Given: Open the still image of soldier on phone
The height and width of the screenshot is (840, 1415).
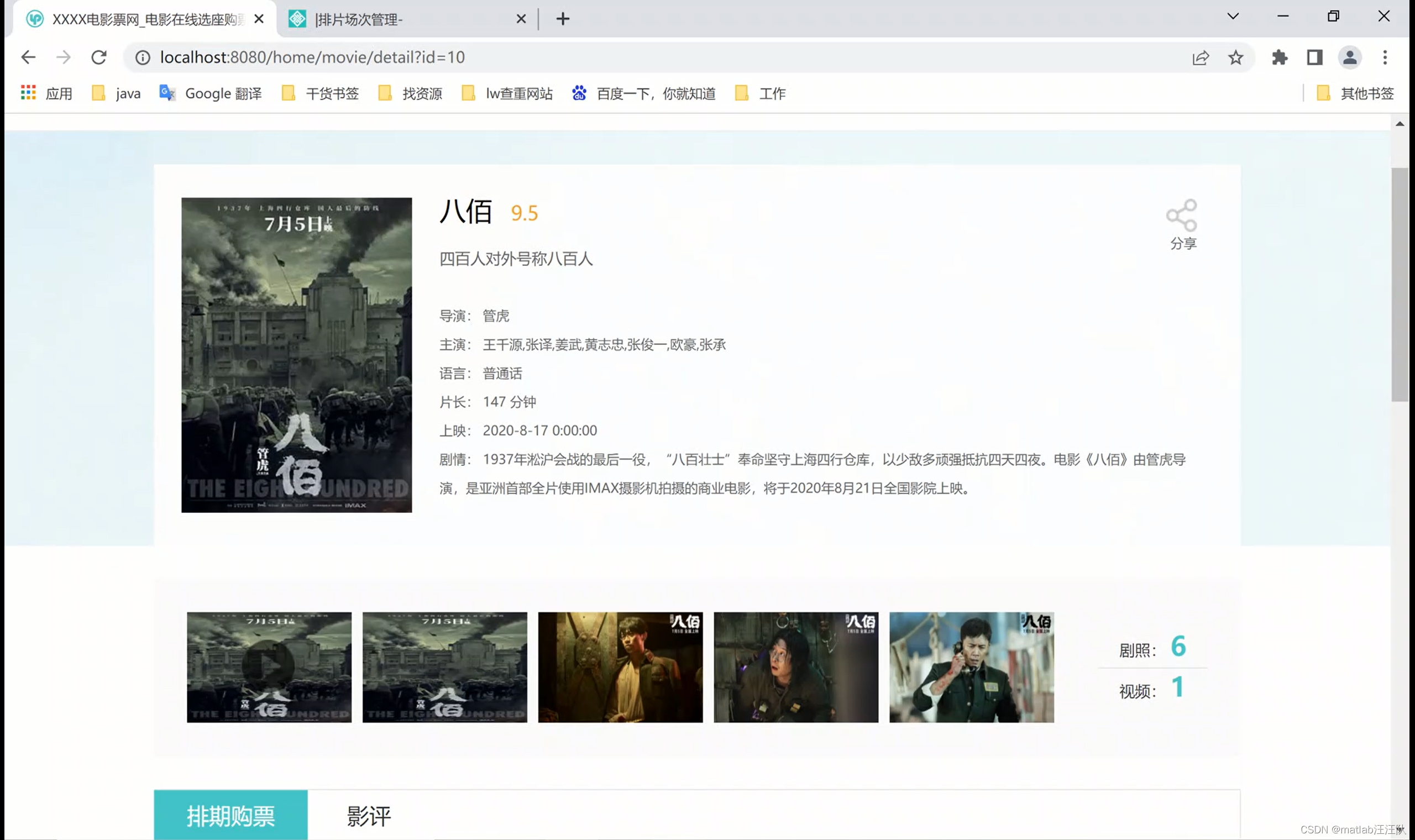Looking at the screenshot, I should [971, 667].
